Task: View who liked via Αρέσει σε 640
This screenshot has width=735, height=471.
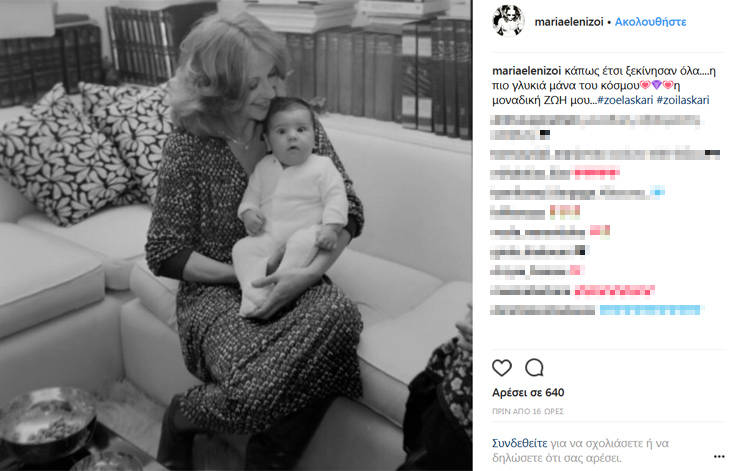Action: click(528, 393)
